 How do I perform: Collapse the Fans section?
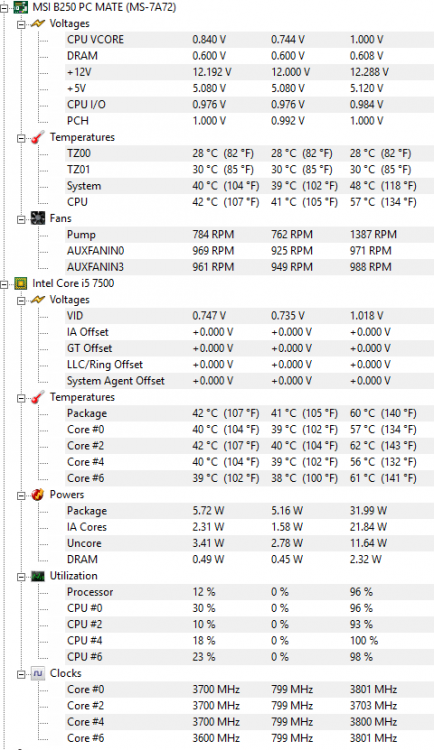coord(21,220)
